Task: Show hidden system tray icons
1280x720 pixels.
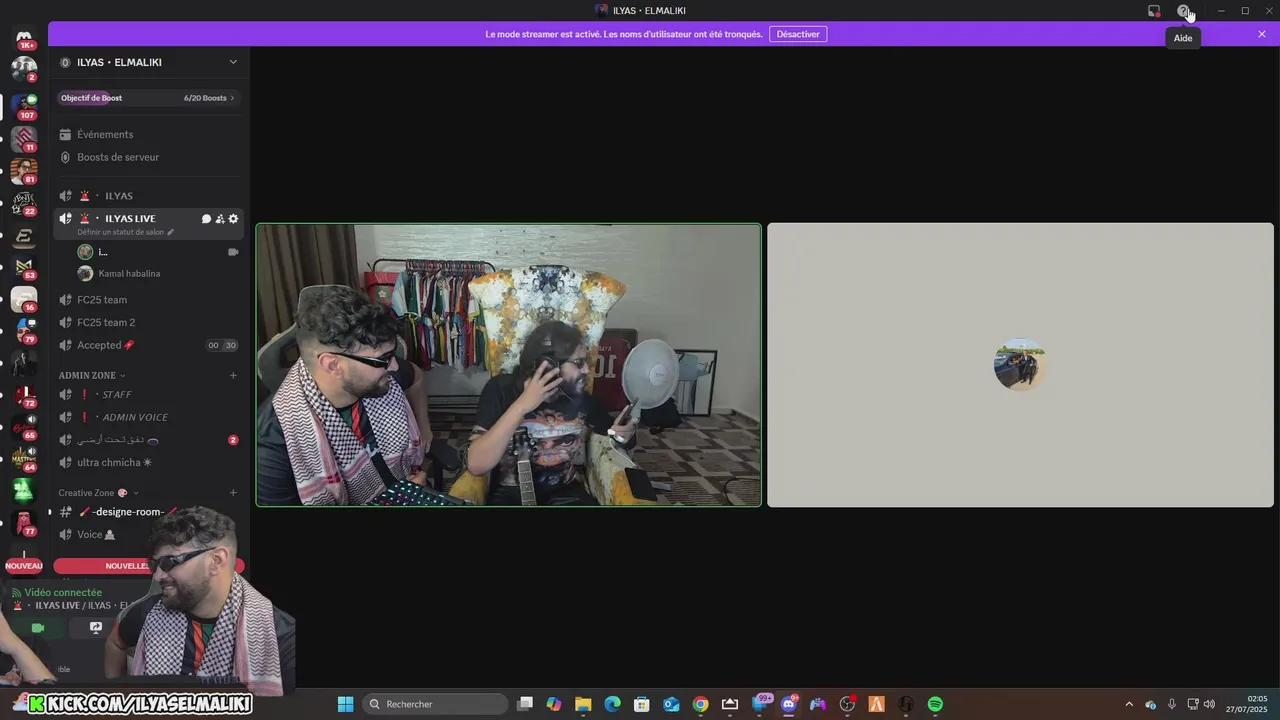Action: point(1129,704)
